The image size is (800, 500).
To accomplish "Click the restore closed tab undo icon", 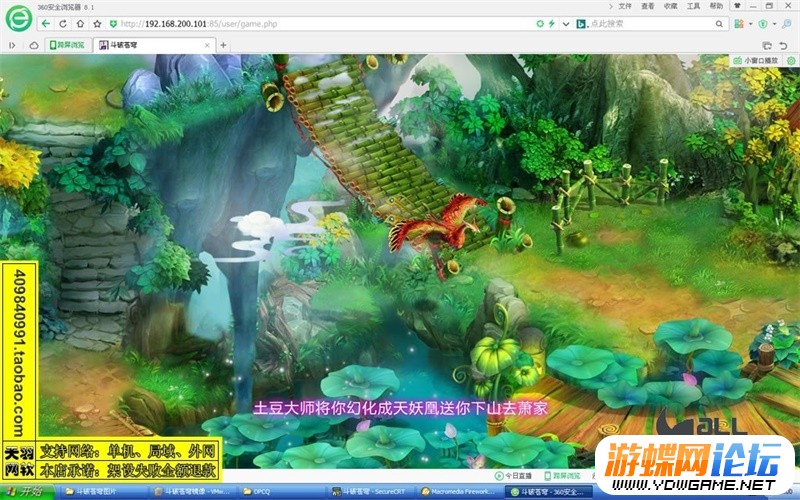I will (x=783, y=45).
